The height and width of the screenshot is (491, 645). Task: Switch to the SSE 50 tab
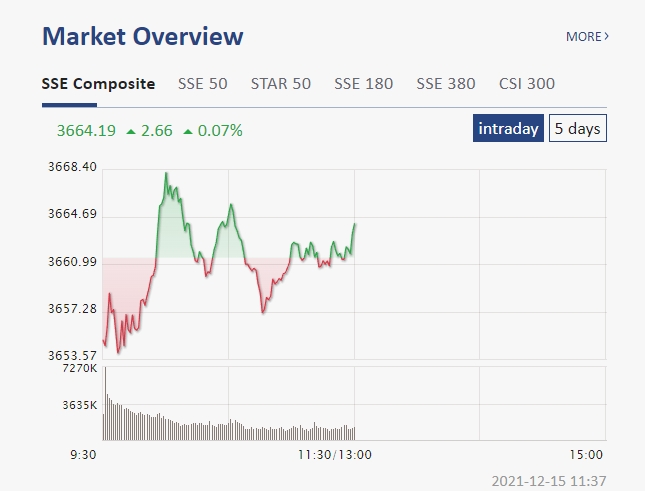[203, 84]
